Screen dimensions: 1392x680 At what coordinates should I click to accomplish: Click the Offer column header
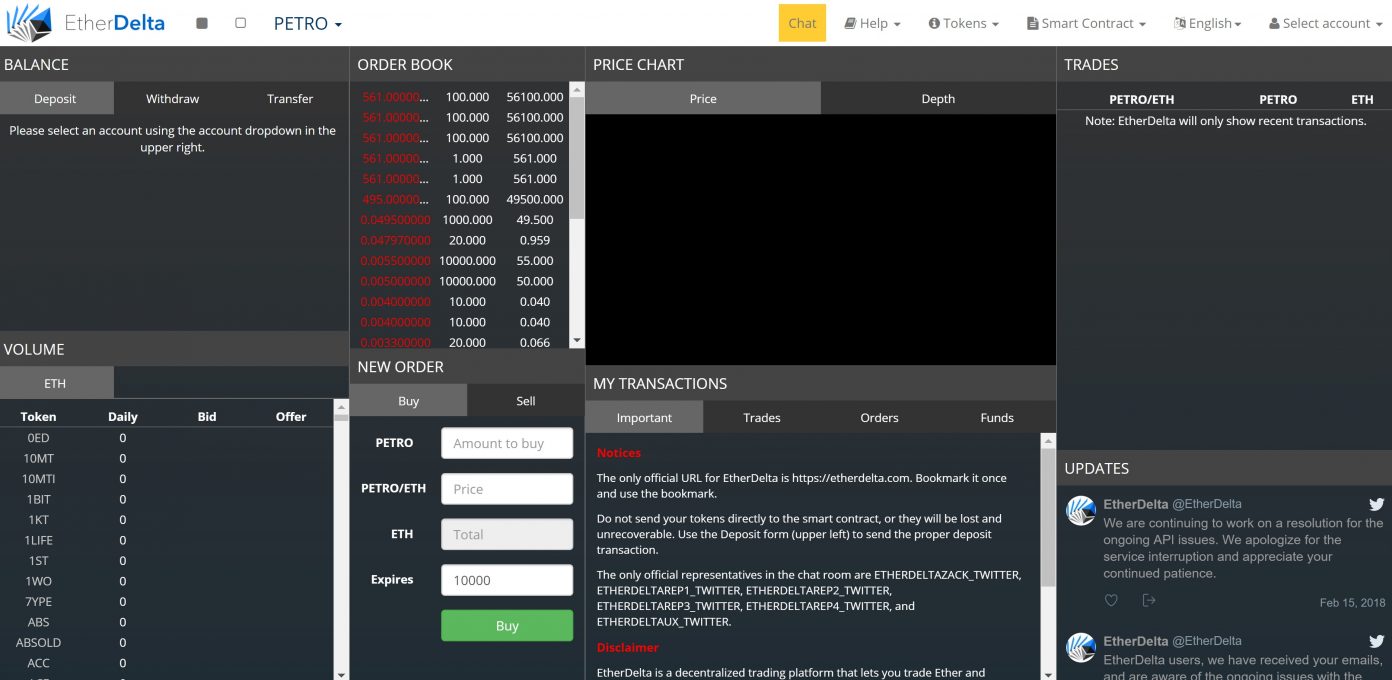click(291, 416)
